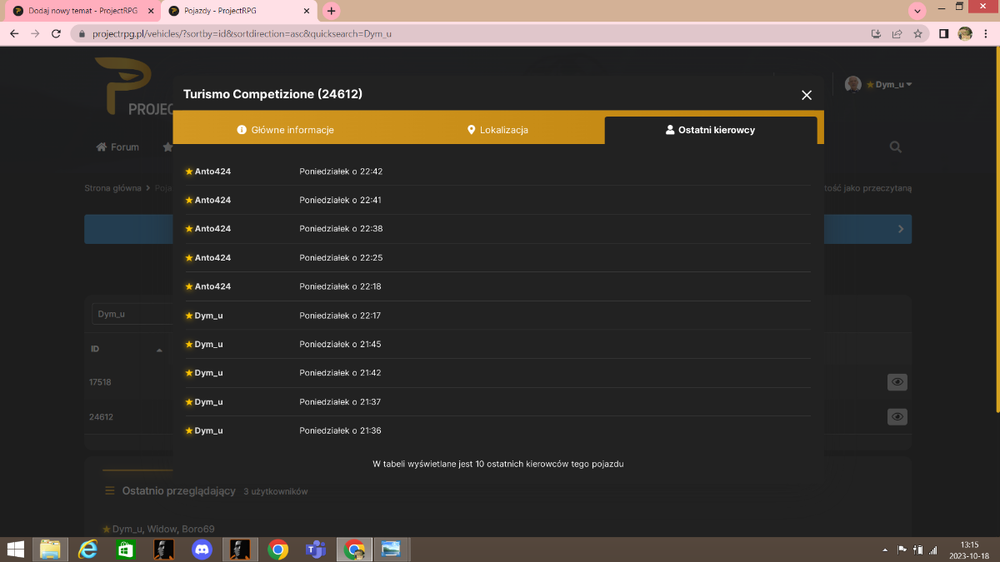Viewport: 1000px width, 562px height.
Task: Switch to Główne informacje tab
Action: point(285,129)
